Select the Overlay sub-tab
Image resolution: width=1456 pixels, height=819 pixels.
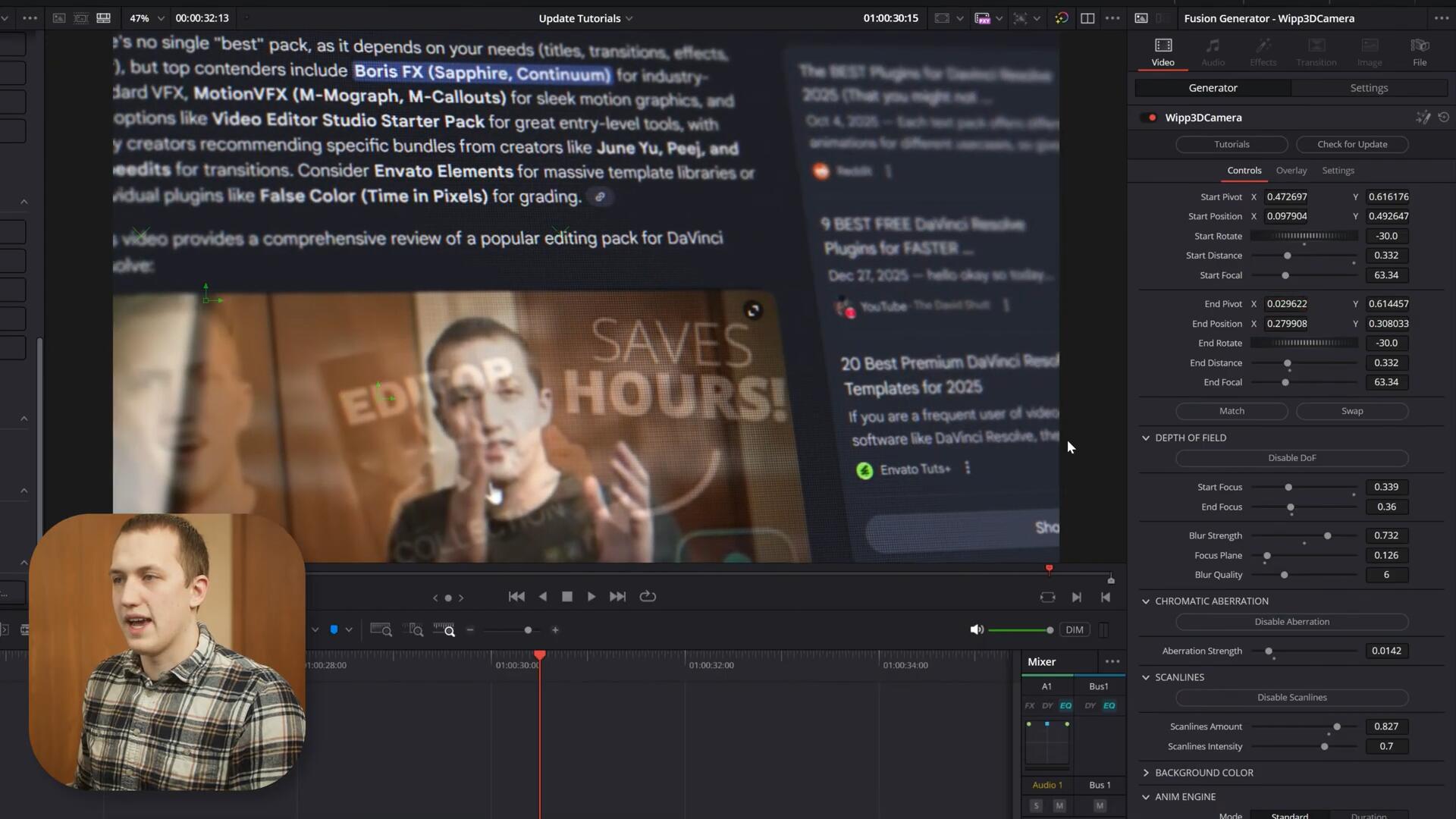(1291, 171)
